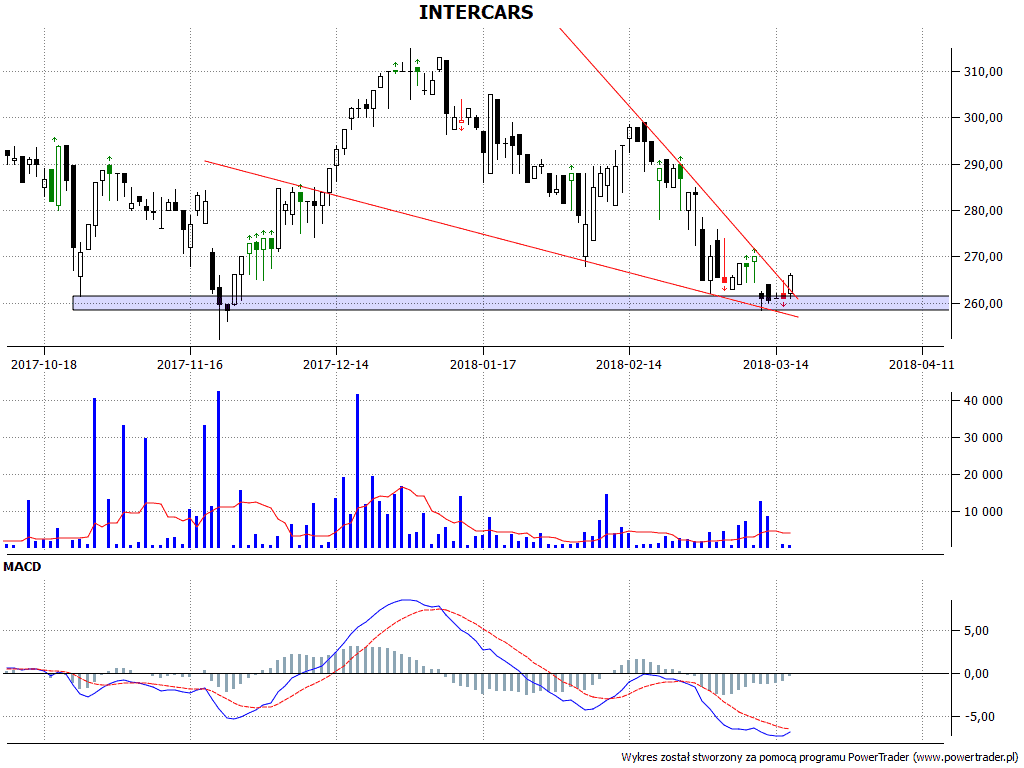Viewport: 1024px width, 768px height.
Task: Click the 310,00 price axis label
Action: pyautogui.click(x=984, y=72)
